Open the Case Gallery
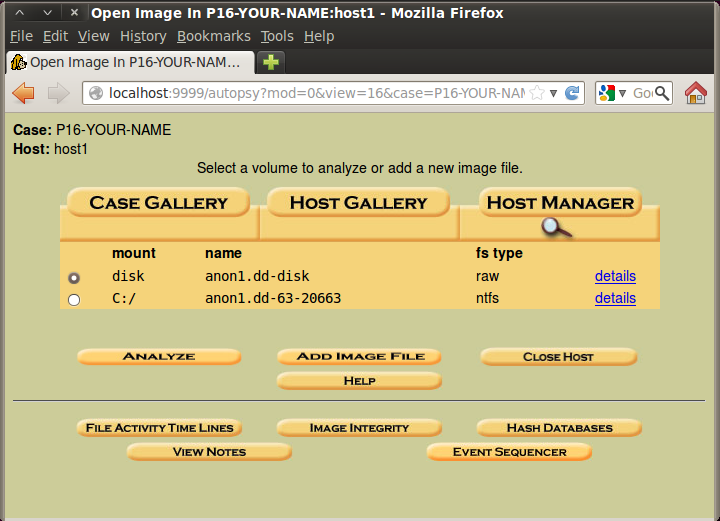This screenshot has height=521, width=720. (158, 202)
